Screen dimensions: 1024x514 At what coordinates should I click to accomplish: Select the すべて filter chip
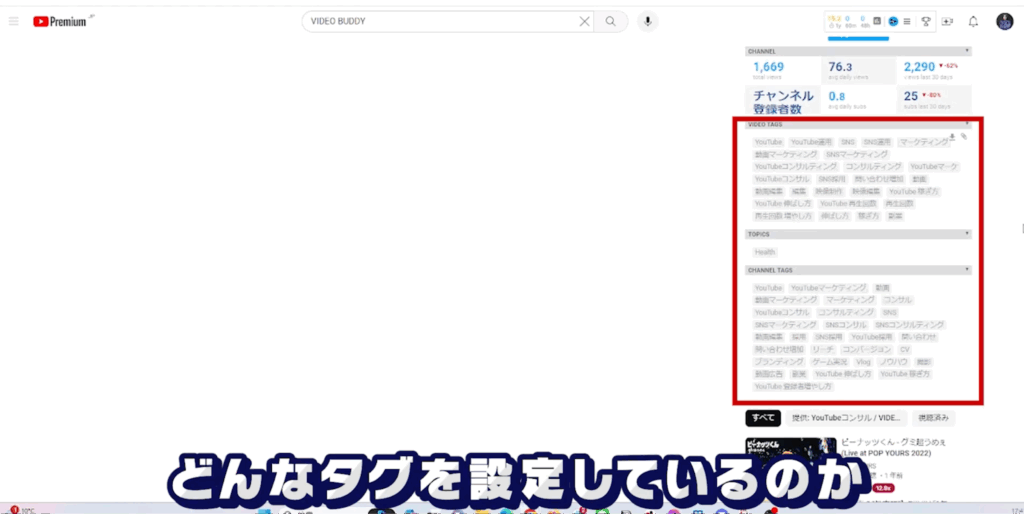[762, 417]
